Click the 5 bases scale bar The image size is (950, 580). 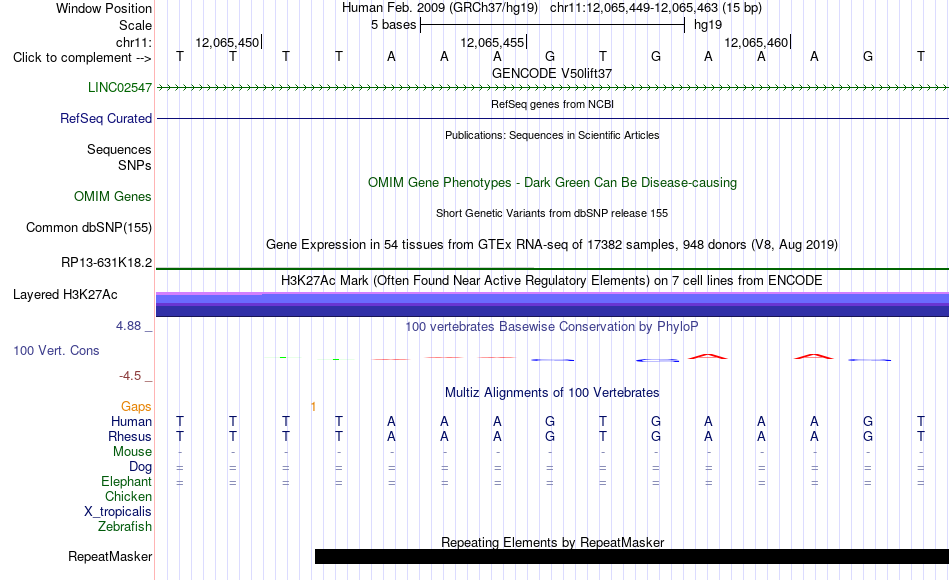click(552, 25)
